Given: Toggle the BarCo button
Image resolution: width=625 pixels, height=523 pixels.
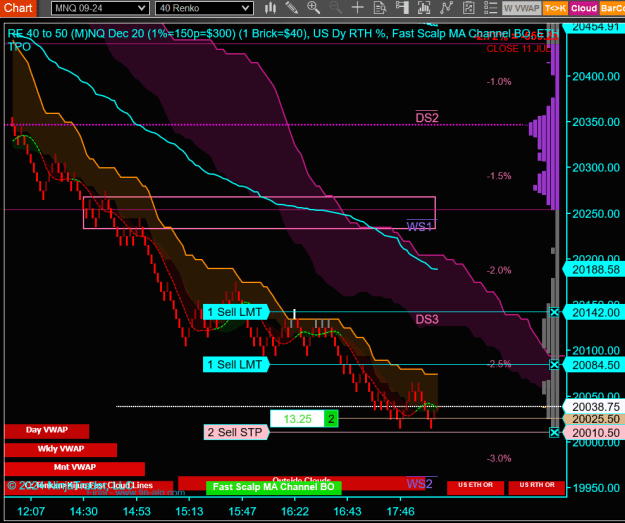Looking at the screenshot, I should click(612, 8).
